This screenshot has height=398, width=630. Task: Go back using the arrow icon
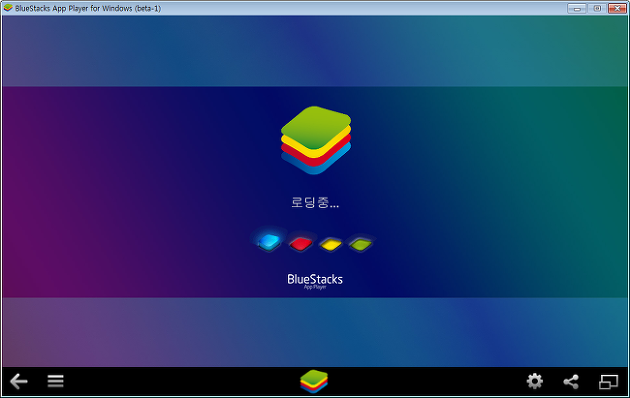(x=19, y=381)
